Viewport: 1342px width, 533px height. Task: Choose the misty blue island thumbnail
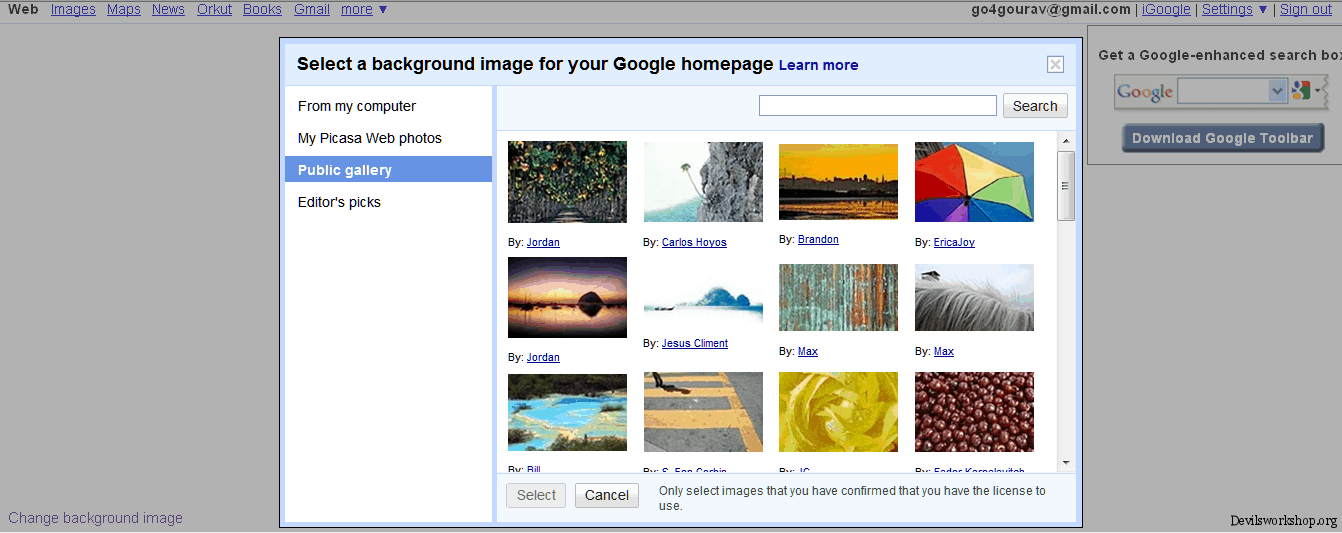(x=703, y=298)
